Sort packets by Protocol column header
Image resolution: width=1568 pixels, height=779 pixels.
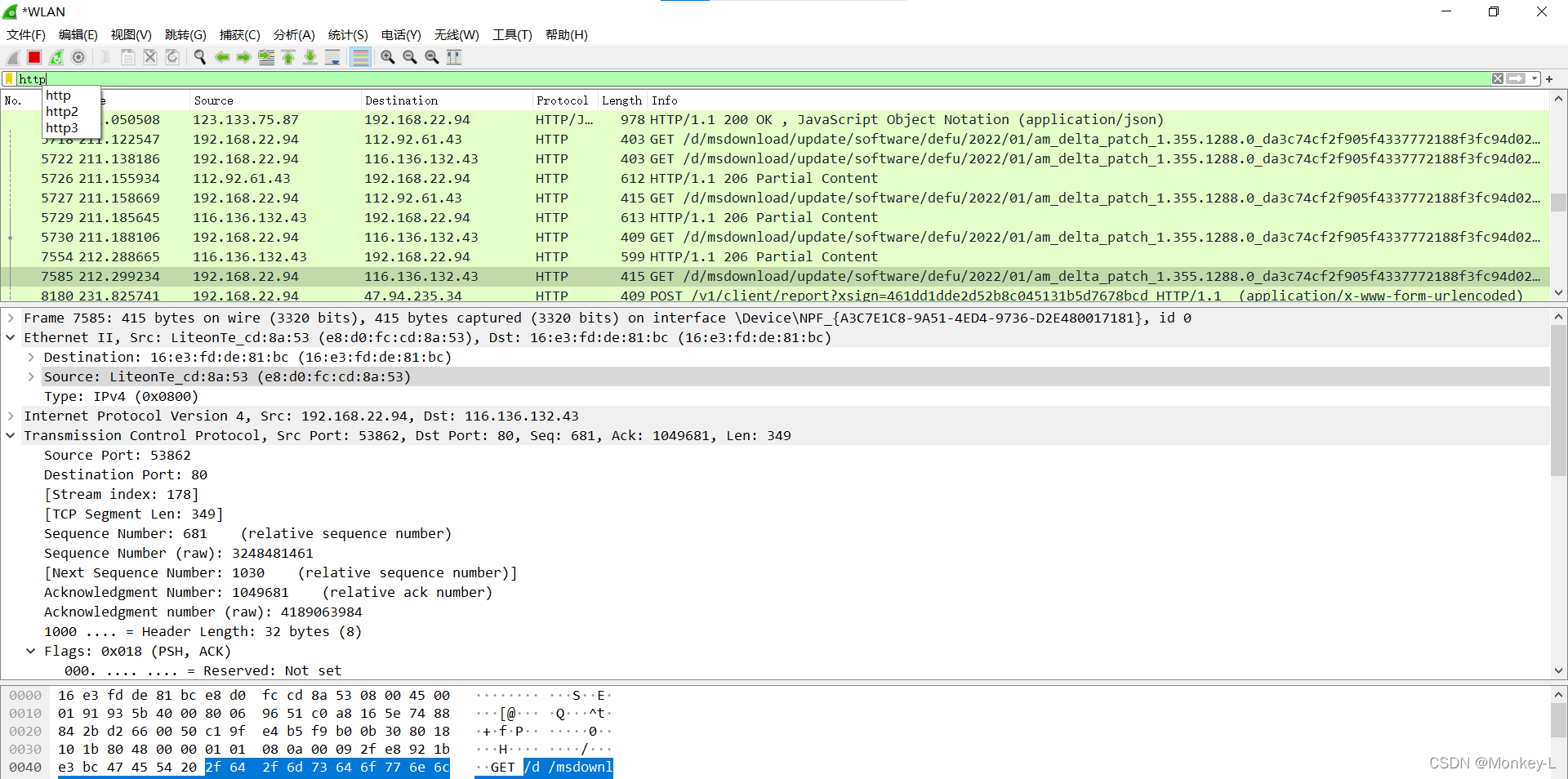click(x=564, y=100)
